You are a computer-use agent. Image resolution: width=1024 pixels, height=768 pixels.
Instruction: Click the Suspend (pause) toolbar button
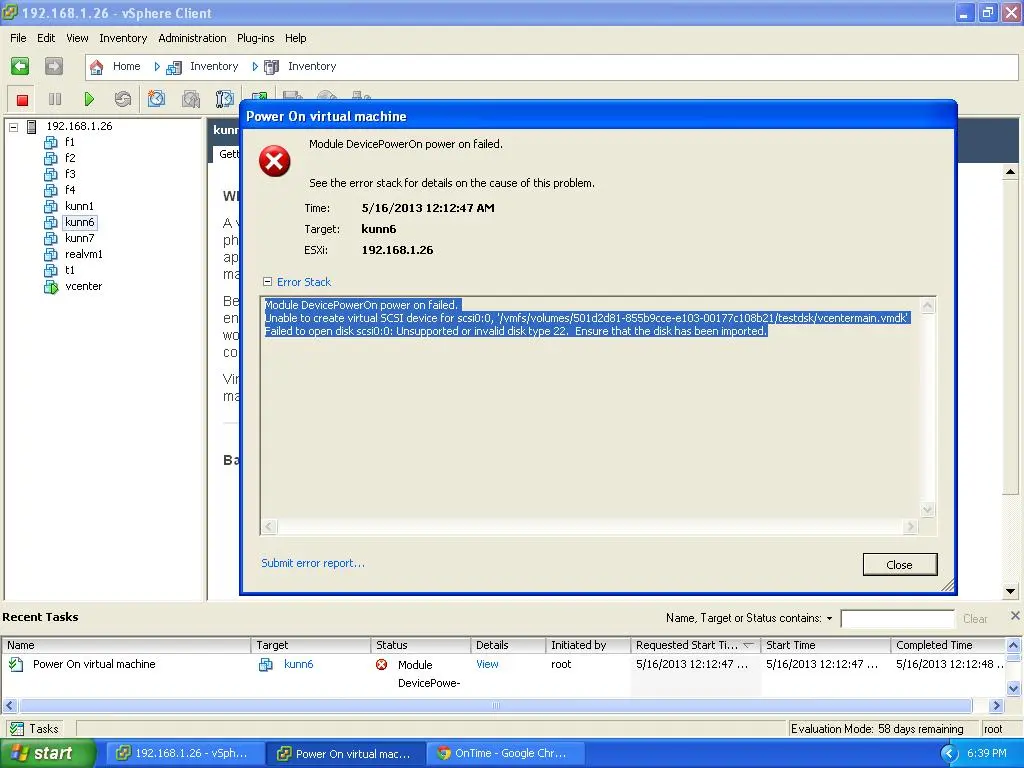55,99
